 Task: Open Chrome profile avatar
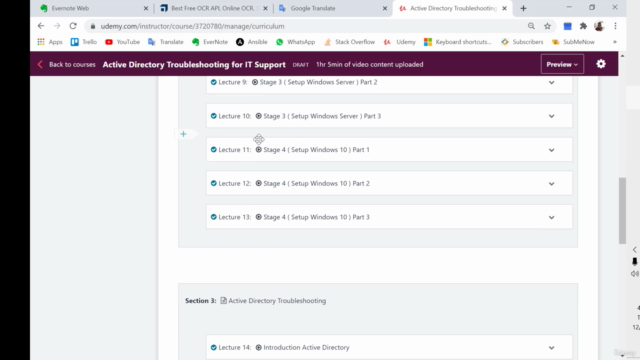[599, 26]
